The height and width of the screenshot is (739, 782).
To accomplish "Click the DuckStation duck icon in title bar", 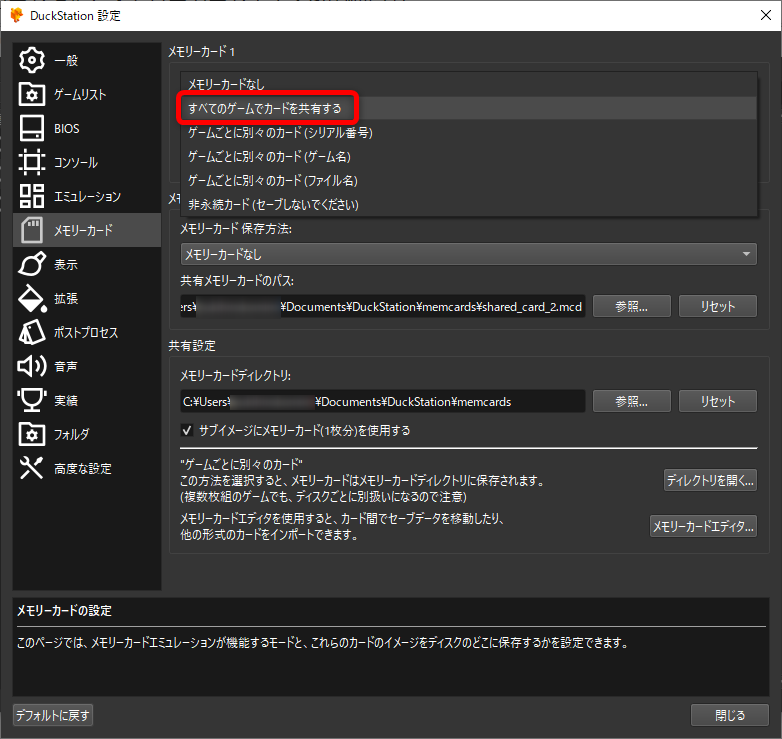I will click(x=16, y=15).
